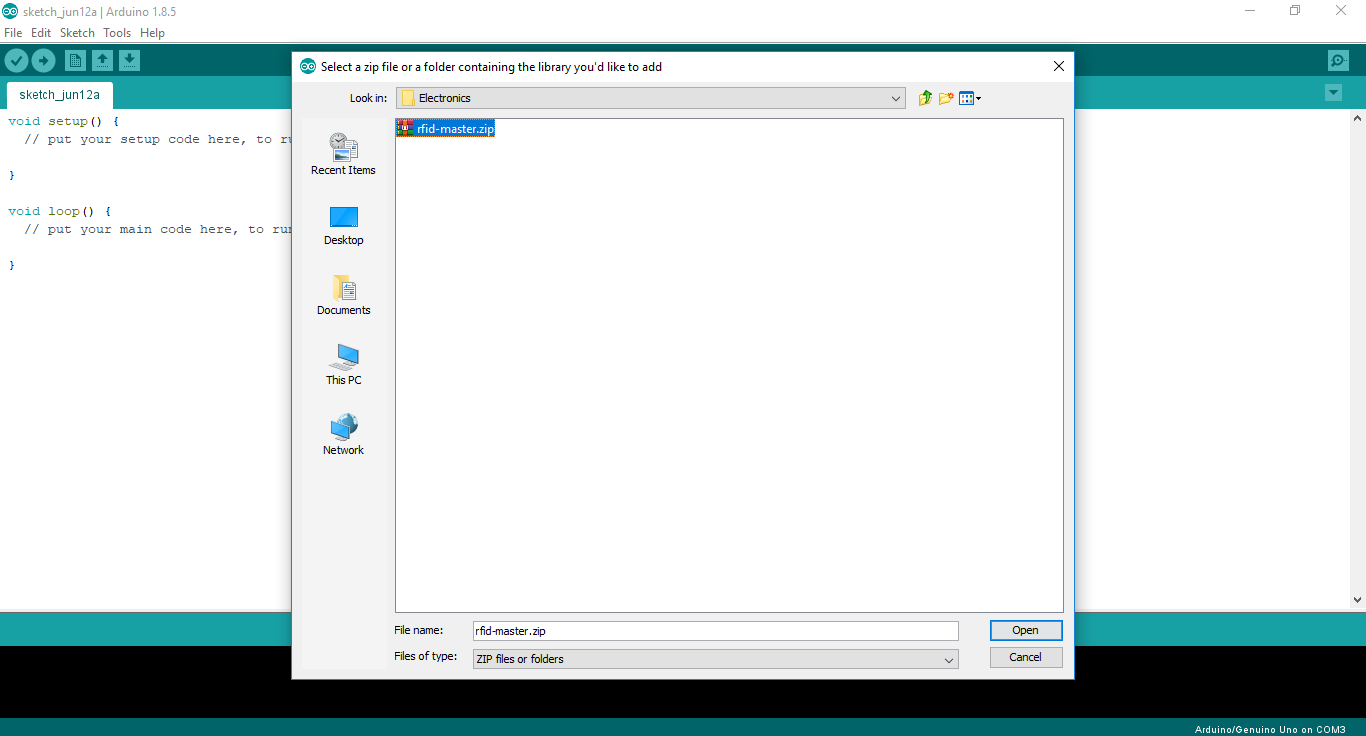Open the Edit menu
Image resolution: width=1366 pixels, height=736 pixels.
click(x=41, y=33)
